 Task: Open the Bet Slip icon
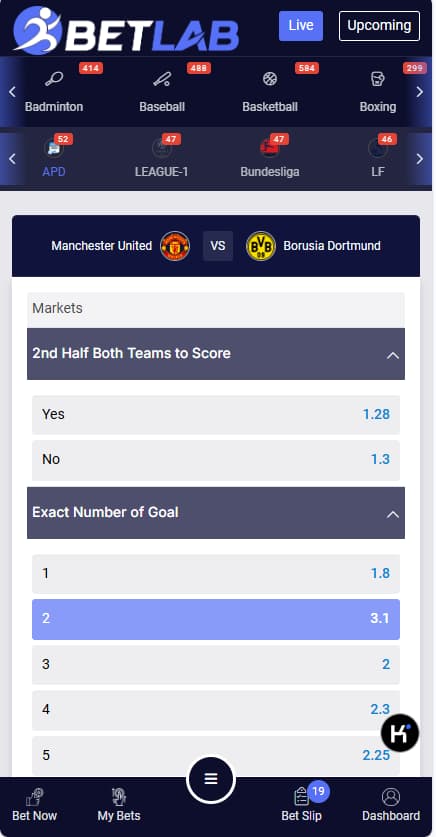click(302, 797)
